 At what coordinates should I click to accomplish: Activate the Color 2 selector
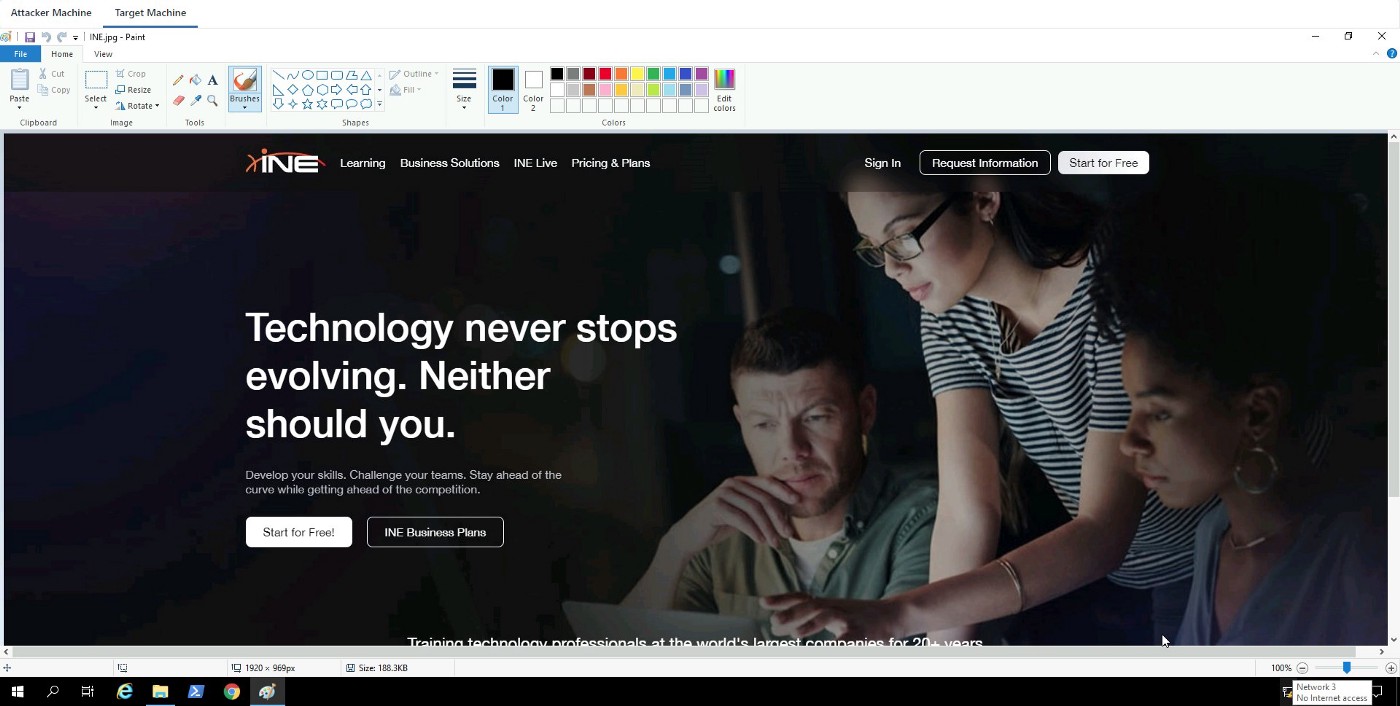click(x=533, y=89)
